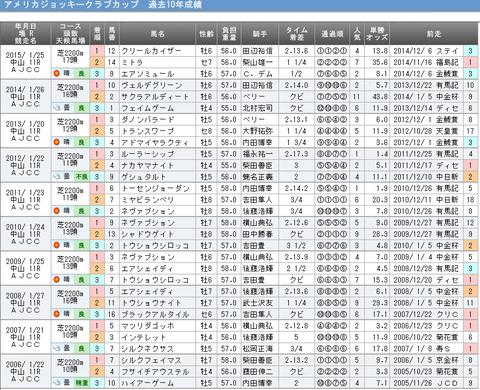
Task: Select horse name サクラアルディート
Action: click(x=155, y=97)
